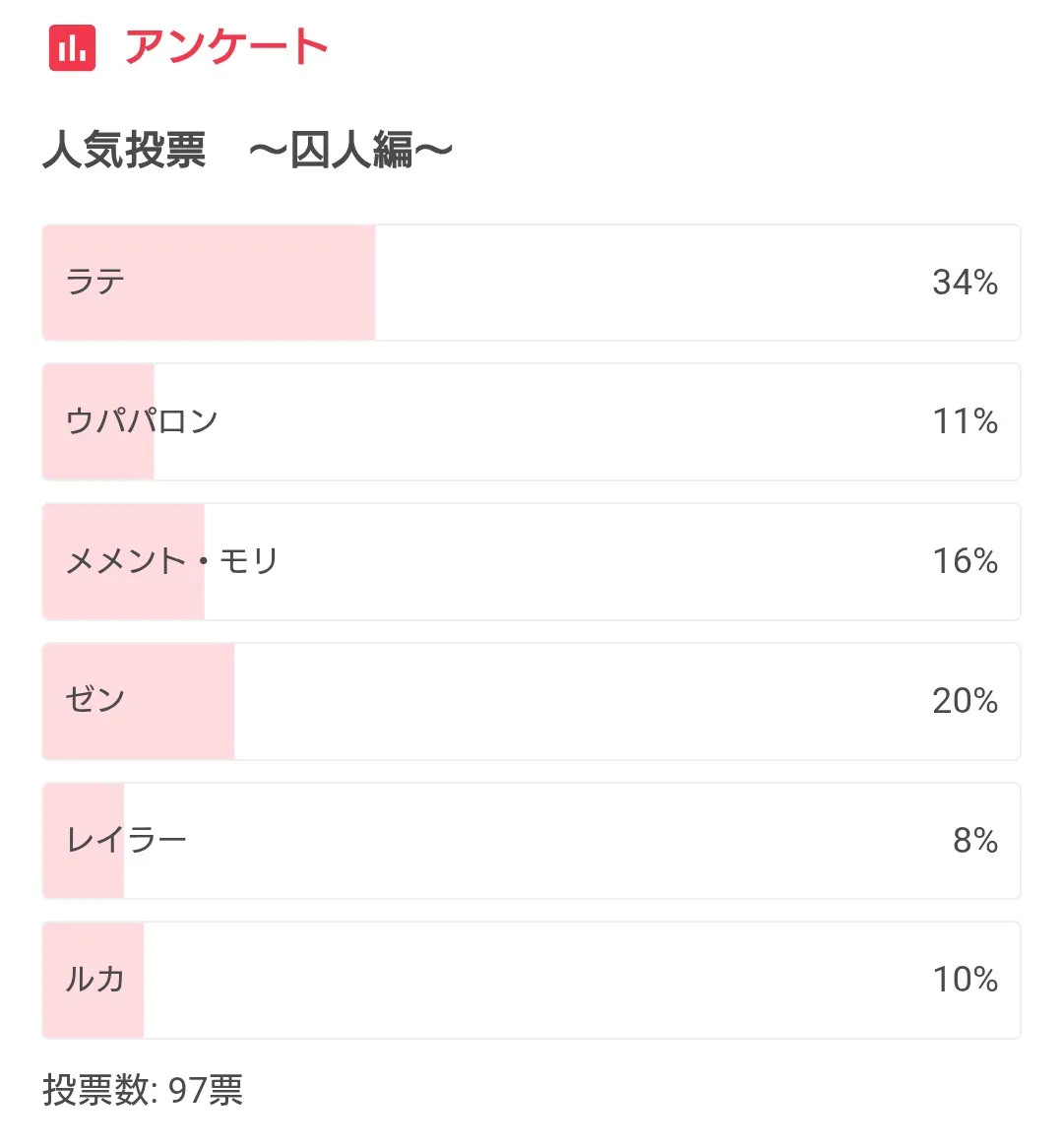This screenshot has height=1148, width=1063.
Task: Click the 11% result label
Action: pyautogui.click(x=965, y=421)
